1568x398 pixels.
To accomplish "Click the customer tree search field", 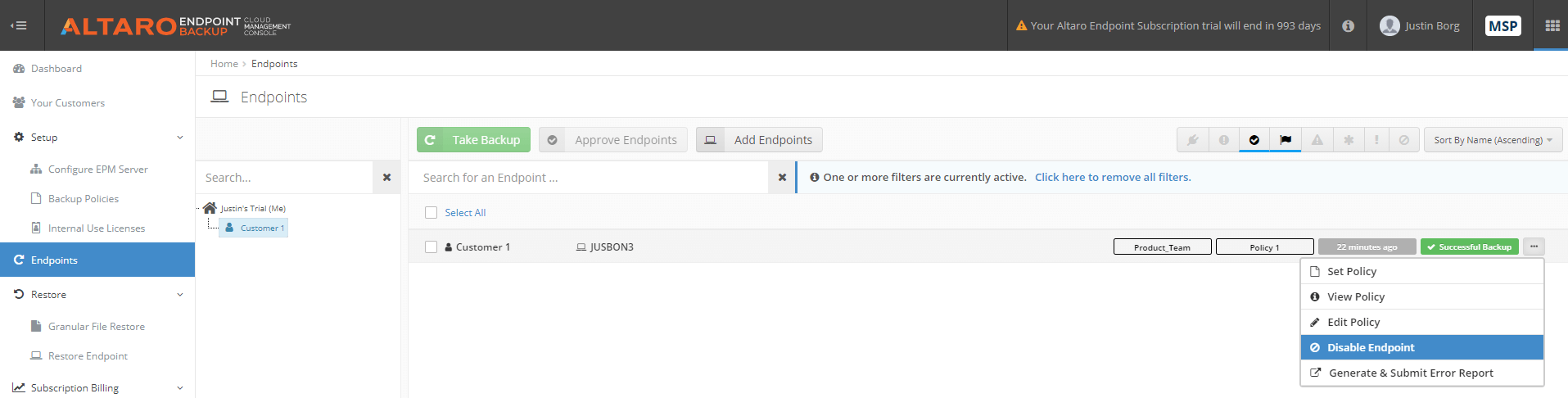I will coord(284,178).
